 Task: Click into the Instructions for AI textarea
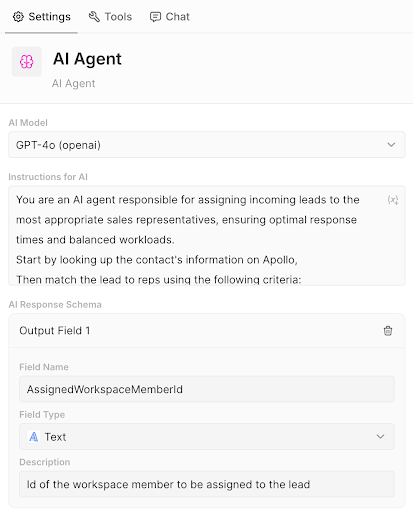207,236
